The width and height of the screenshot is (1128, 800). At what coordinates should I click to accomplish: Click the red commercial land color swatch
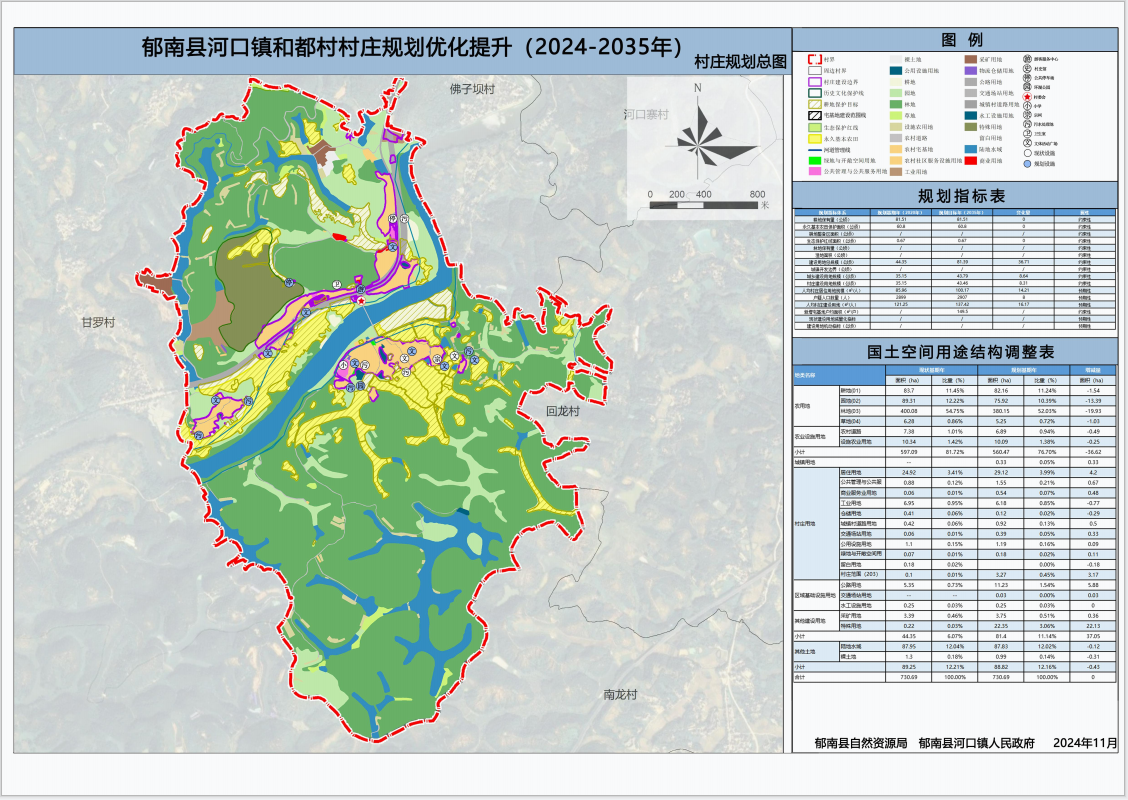[971, 160]
